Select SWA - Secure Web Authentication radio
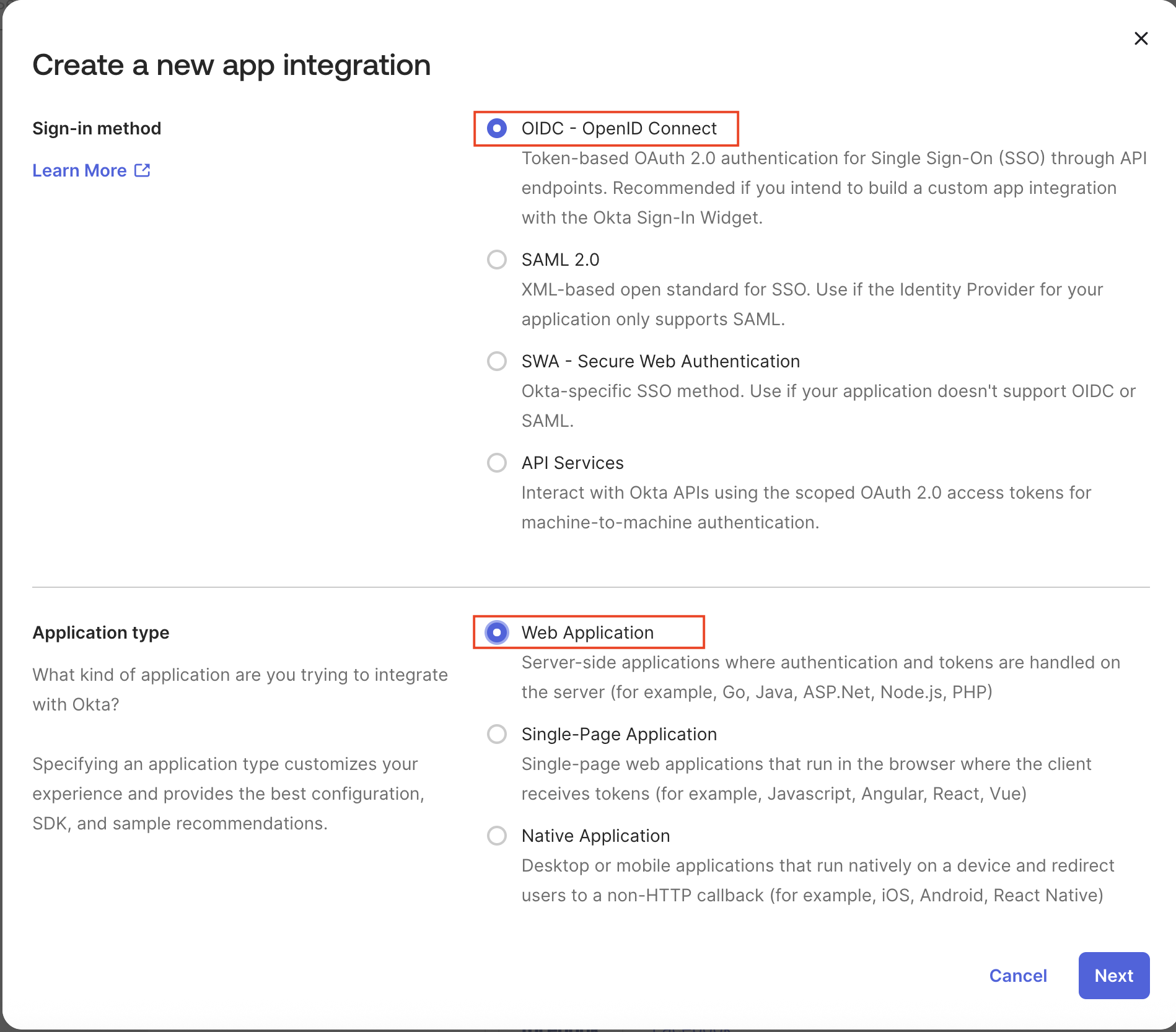 pos(497,361)
